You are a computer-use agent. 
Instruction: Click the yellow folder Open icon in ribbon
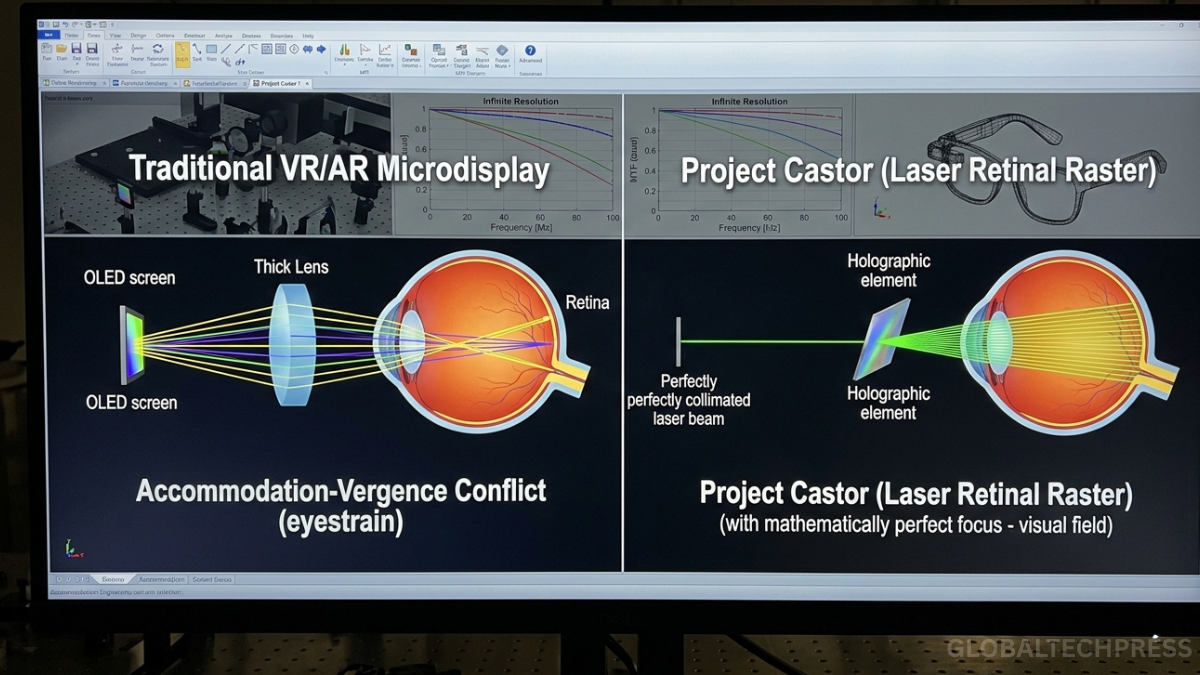[x=62, y=49]
